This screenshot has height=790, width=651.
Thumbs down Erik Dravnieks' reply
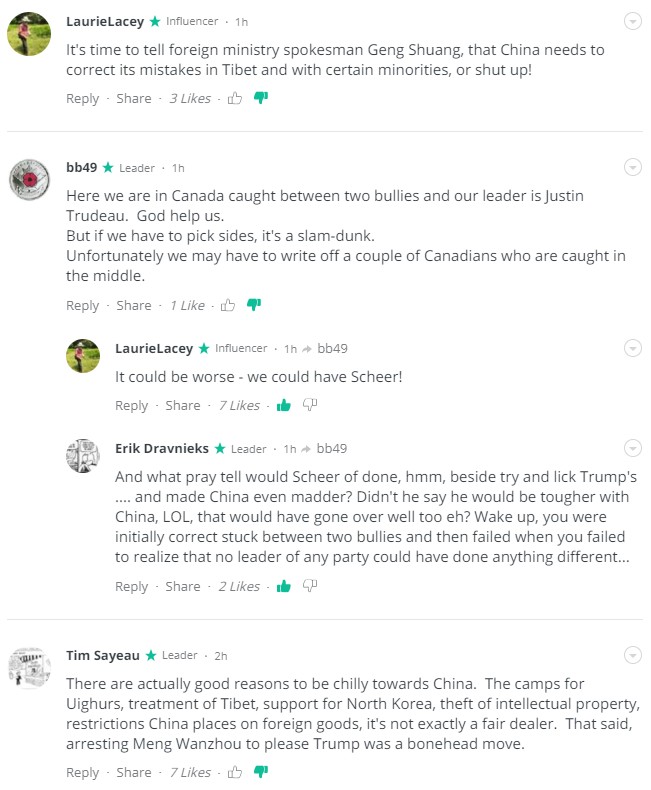click(x=310, y=586)
